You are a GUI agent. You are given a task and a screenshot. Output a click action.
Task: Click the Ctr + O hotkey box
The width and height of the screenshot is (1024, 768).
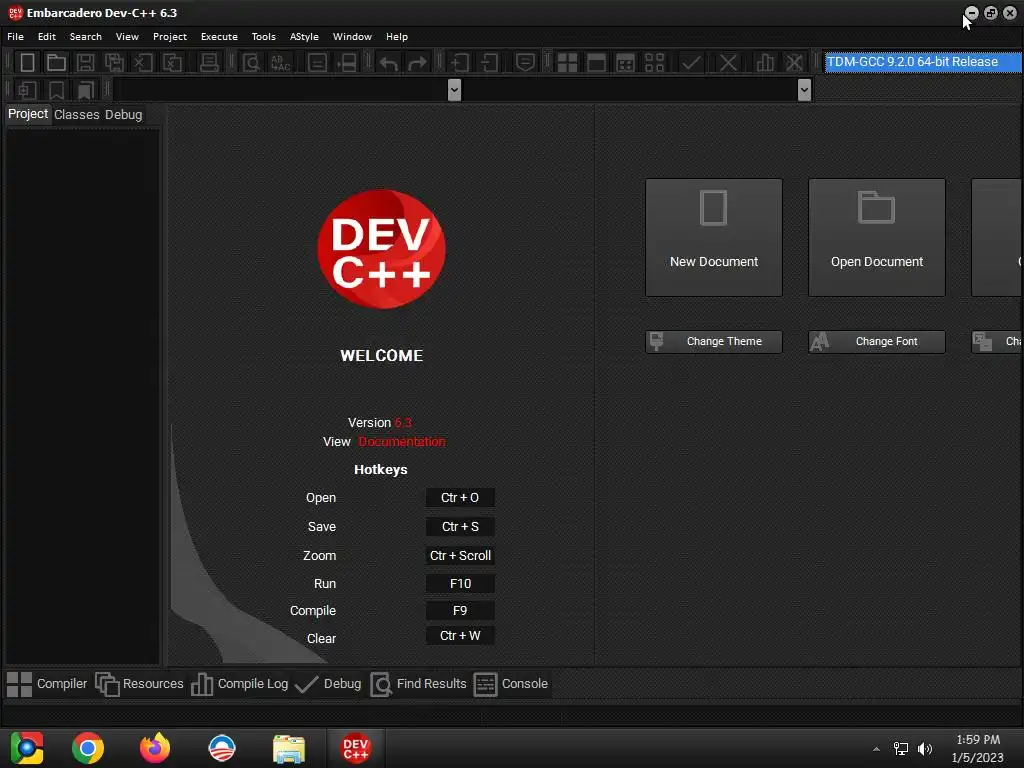460,498
